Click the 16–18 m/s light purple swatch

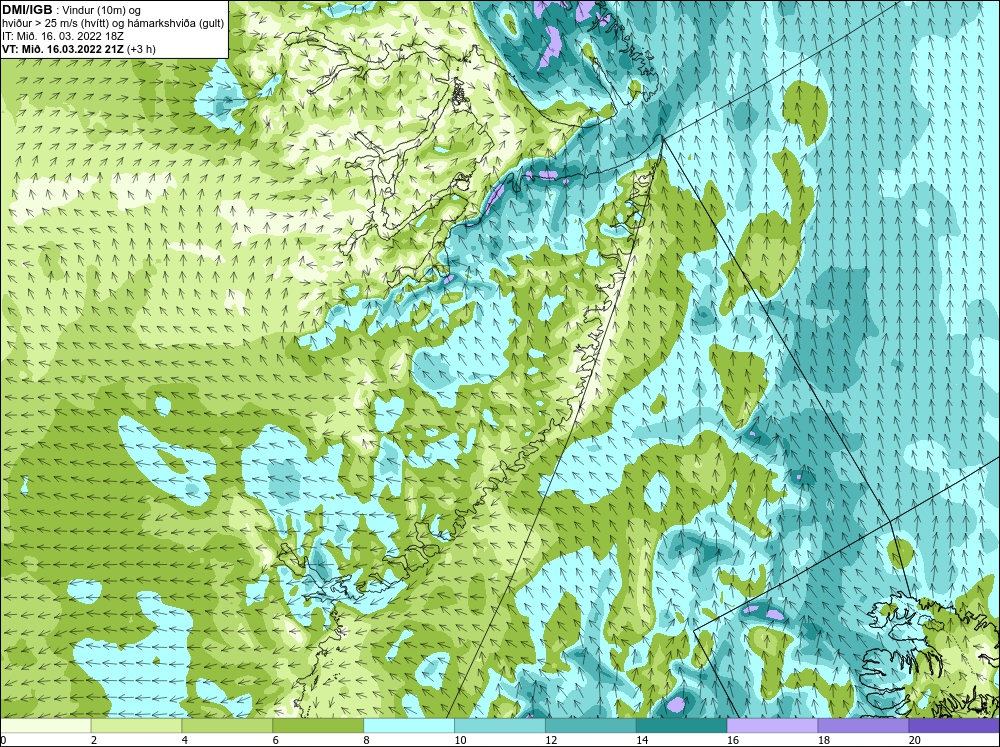click(772, 726)
